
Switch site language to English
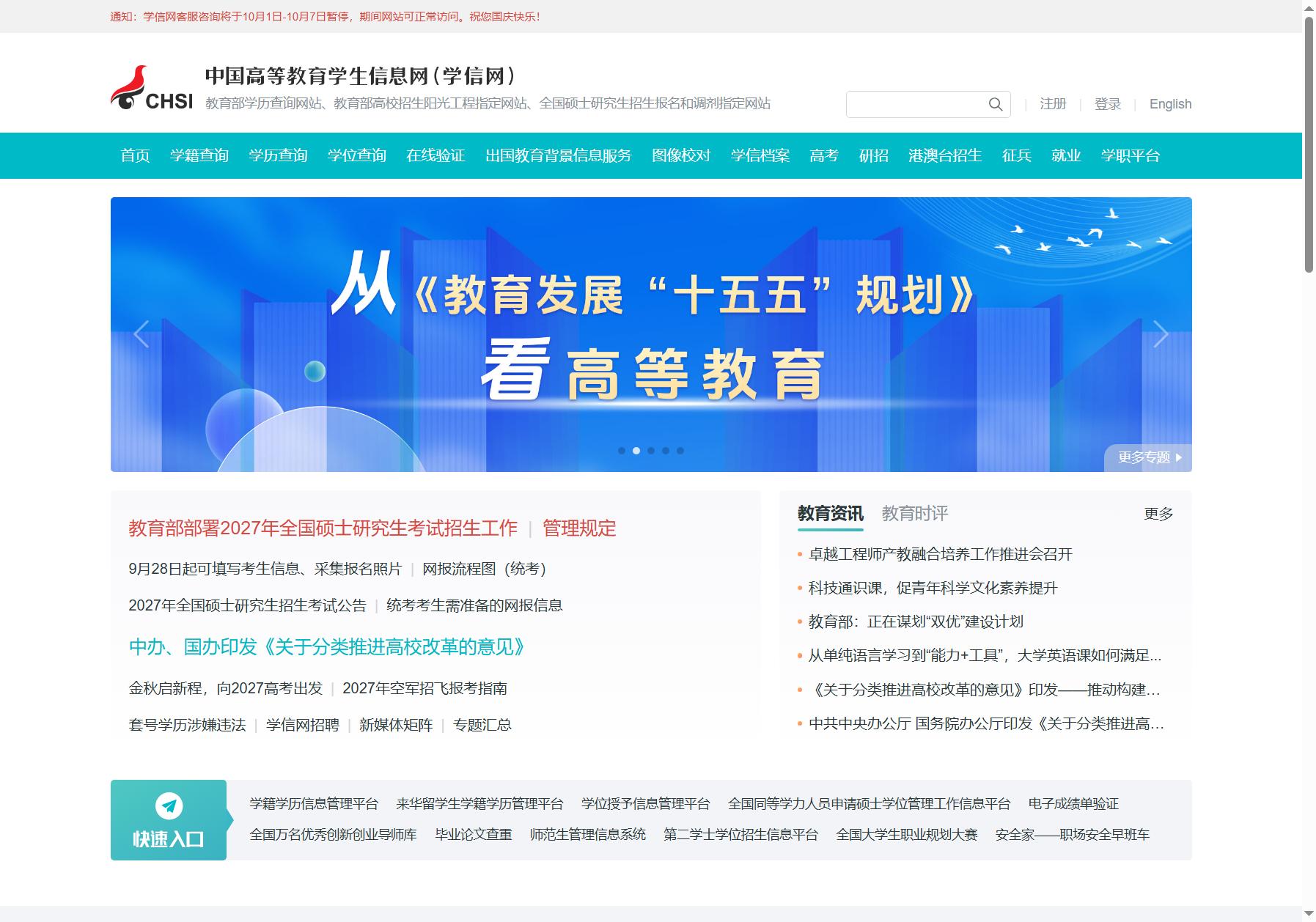[x=1170, y=104]
